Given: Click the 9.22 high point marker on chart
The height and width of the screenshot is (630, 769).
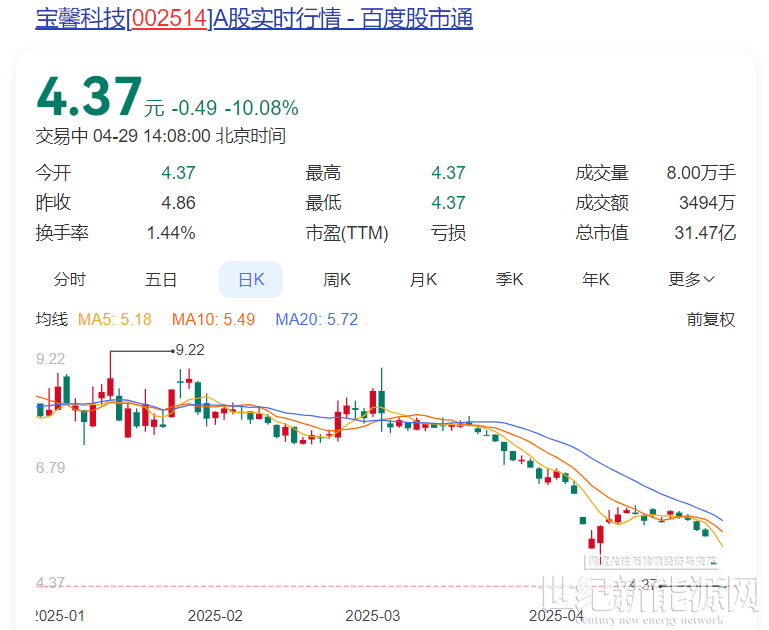Looking at the screenshot, I should point(190,350).
